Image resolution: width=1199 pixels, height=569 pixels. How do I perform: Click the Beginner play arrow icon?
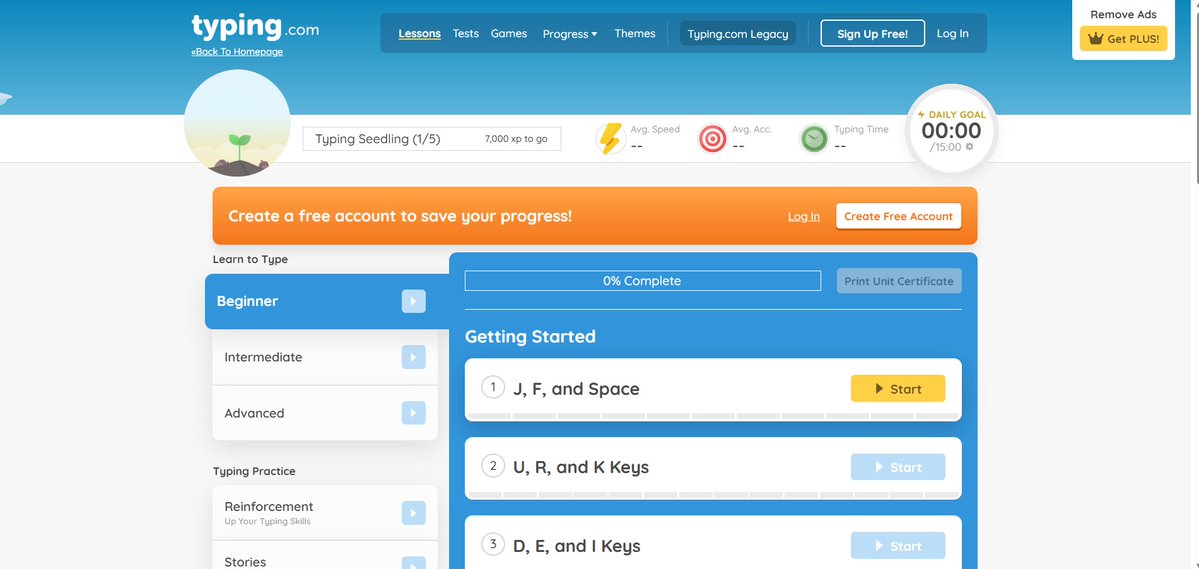pyautogui.click(x=414, y=301)
